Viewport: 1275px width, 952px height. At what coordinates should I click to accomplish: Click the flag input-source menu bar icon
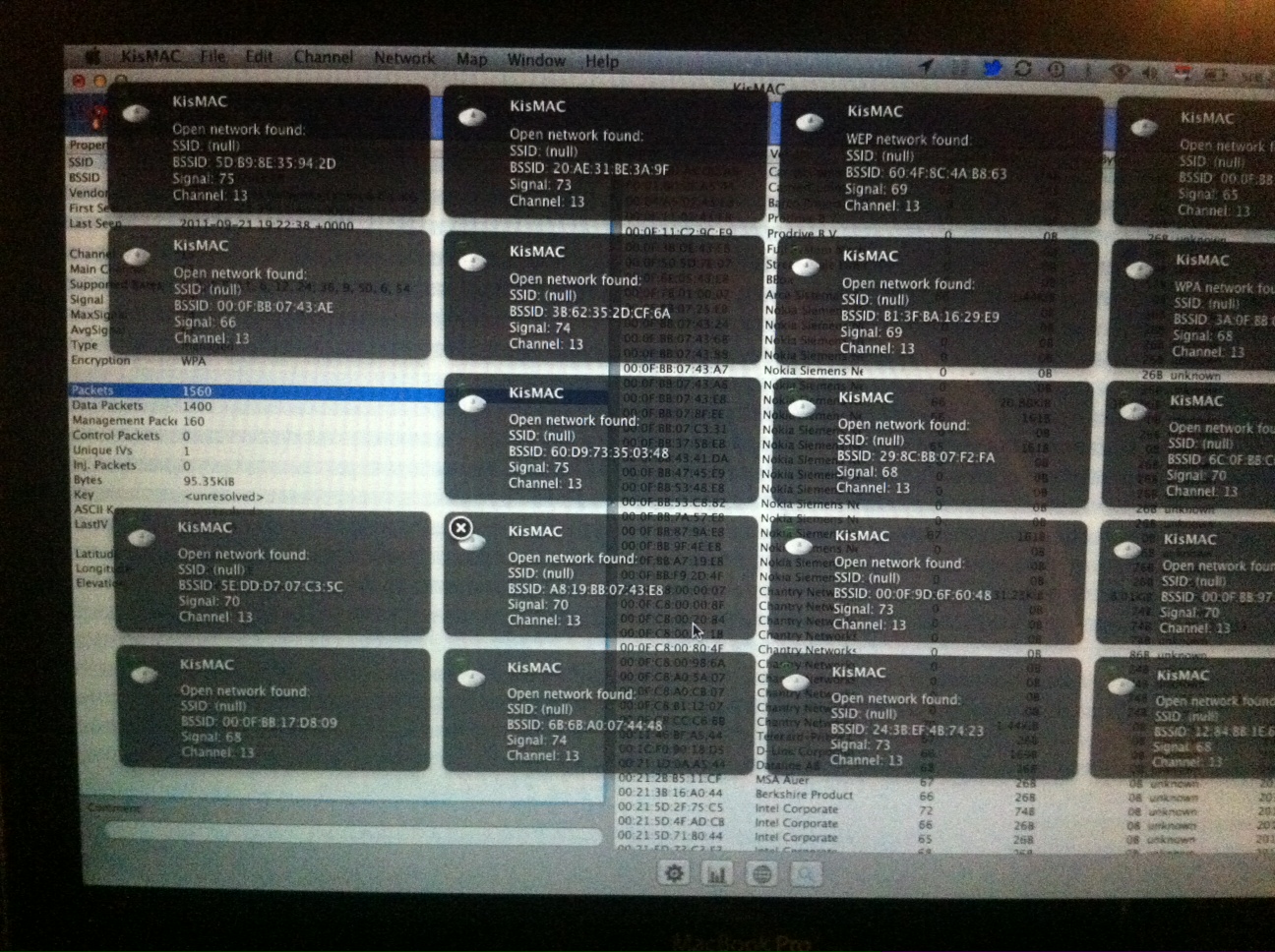point(1182,73)
